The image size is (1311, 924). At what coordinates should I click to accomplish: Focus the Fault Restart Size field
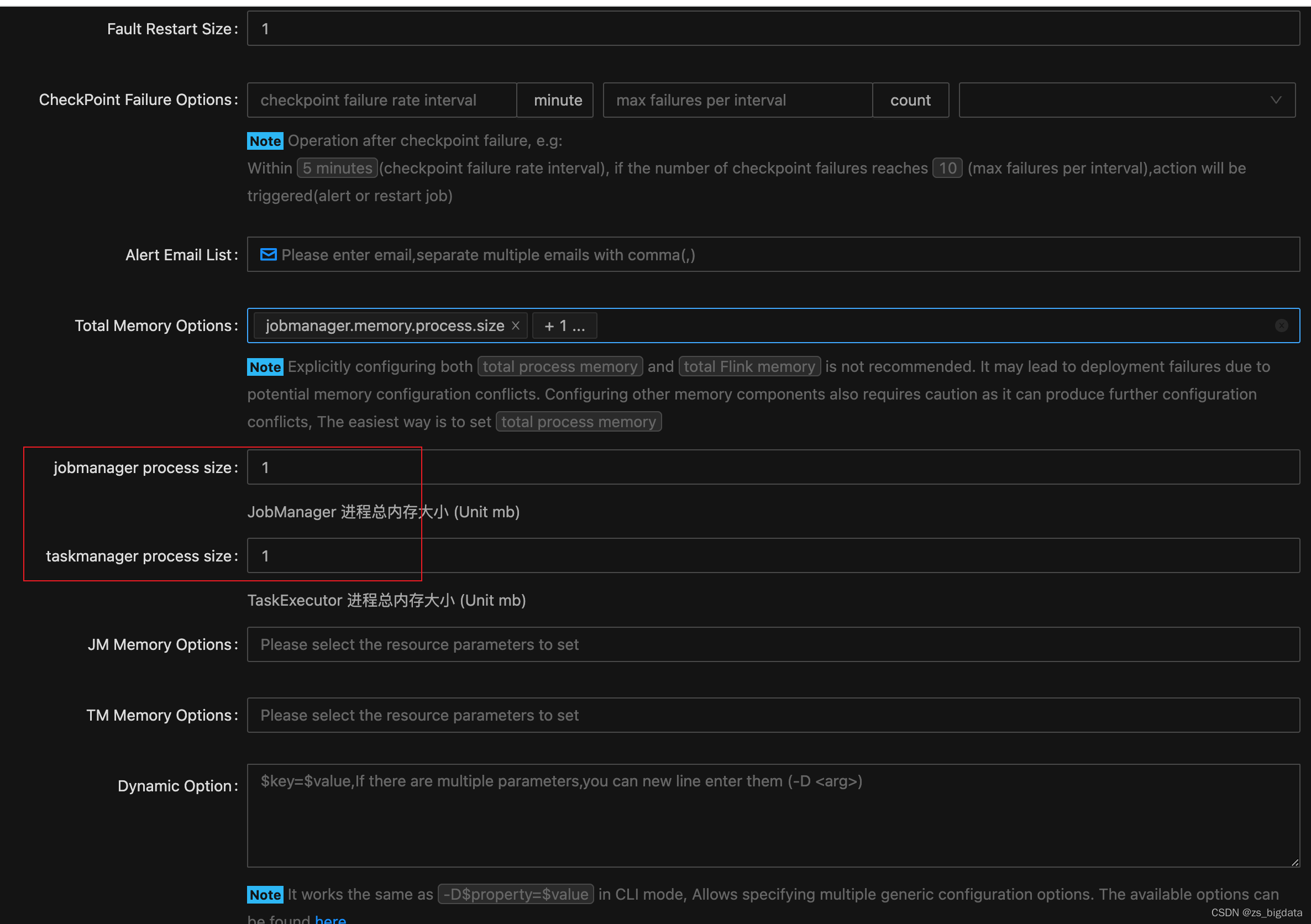click(x=773, y=29)
